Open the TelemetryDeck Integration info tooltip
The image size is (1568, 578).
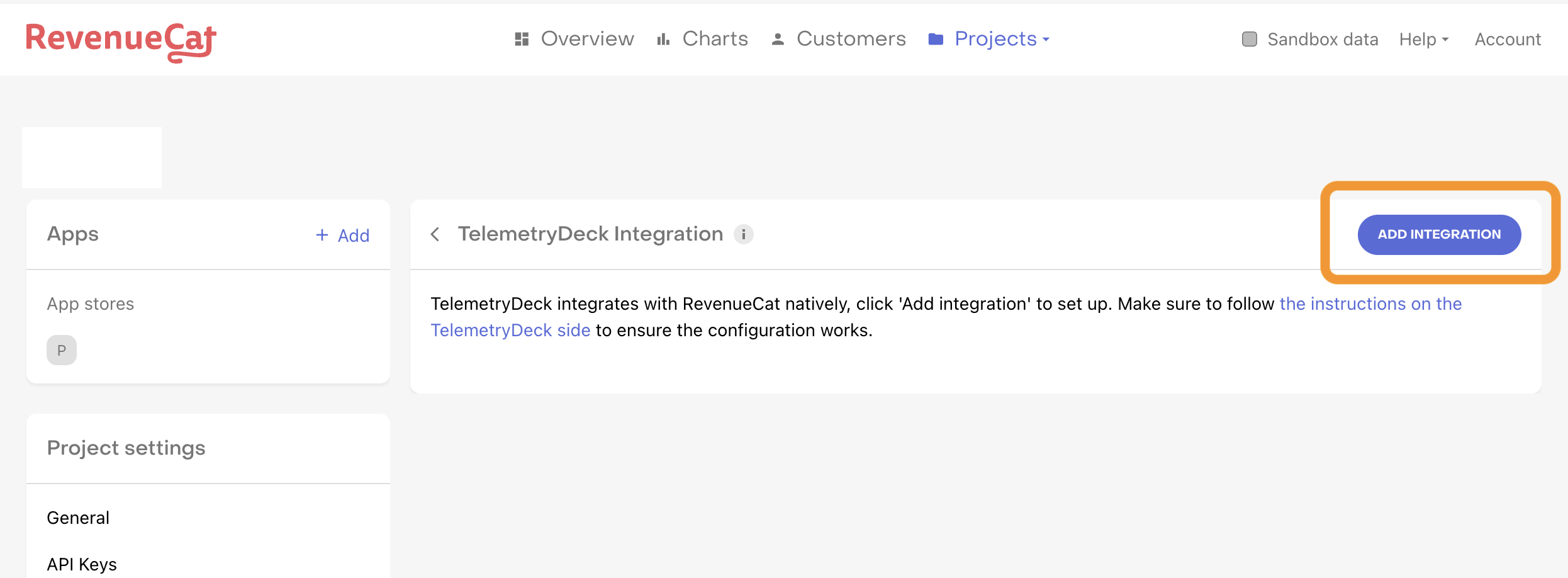744,234
